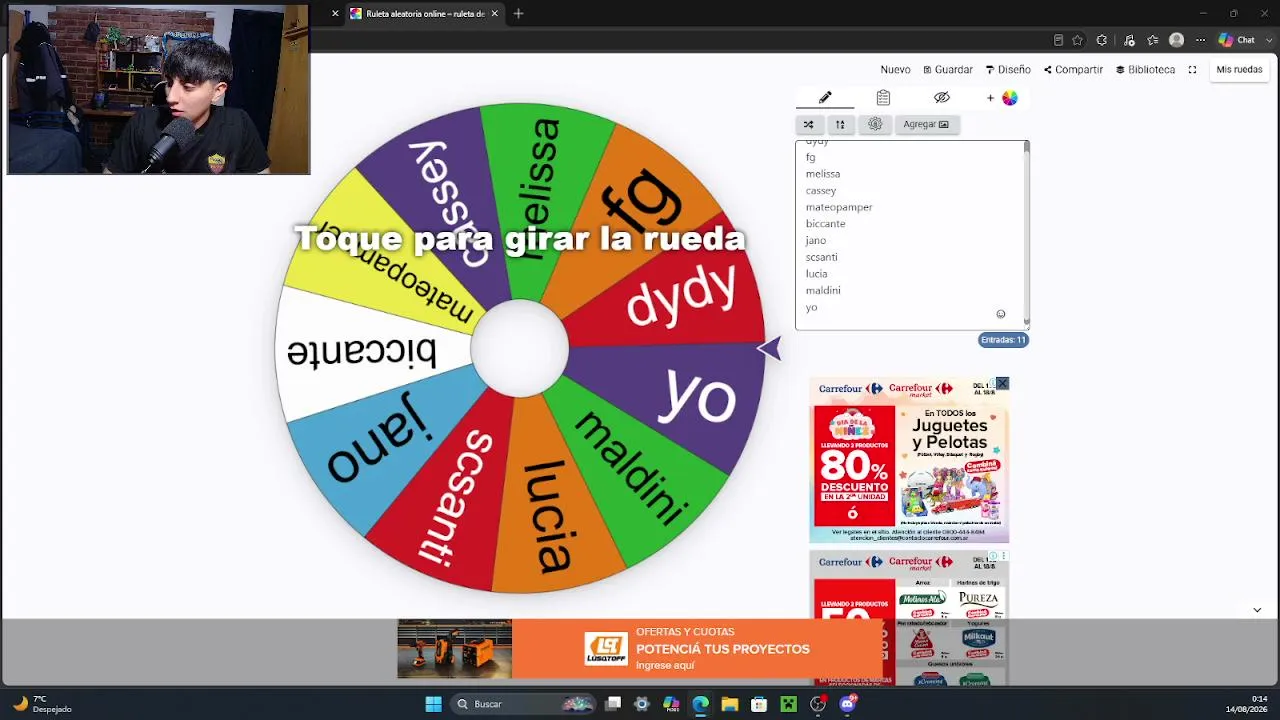The width and height of the screenshot is (1280, 720).
Task: Click the Entradas: 11 badge
Action: point(1003,340)
